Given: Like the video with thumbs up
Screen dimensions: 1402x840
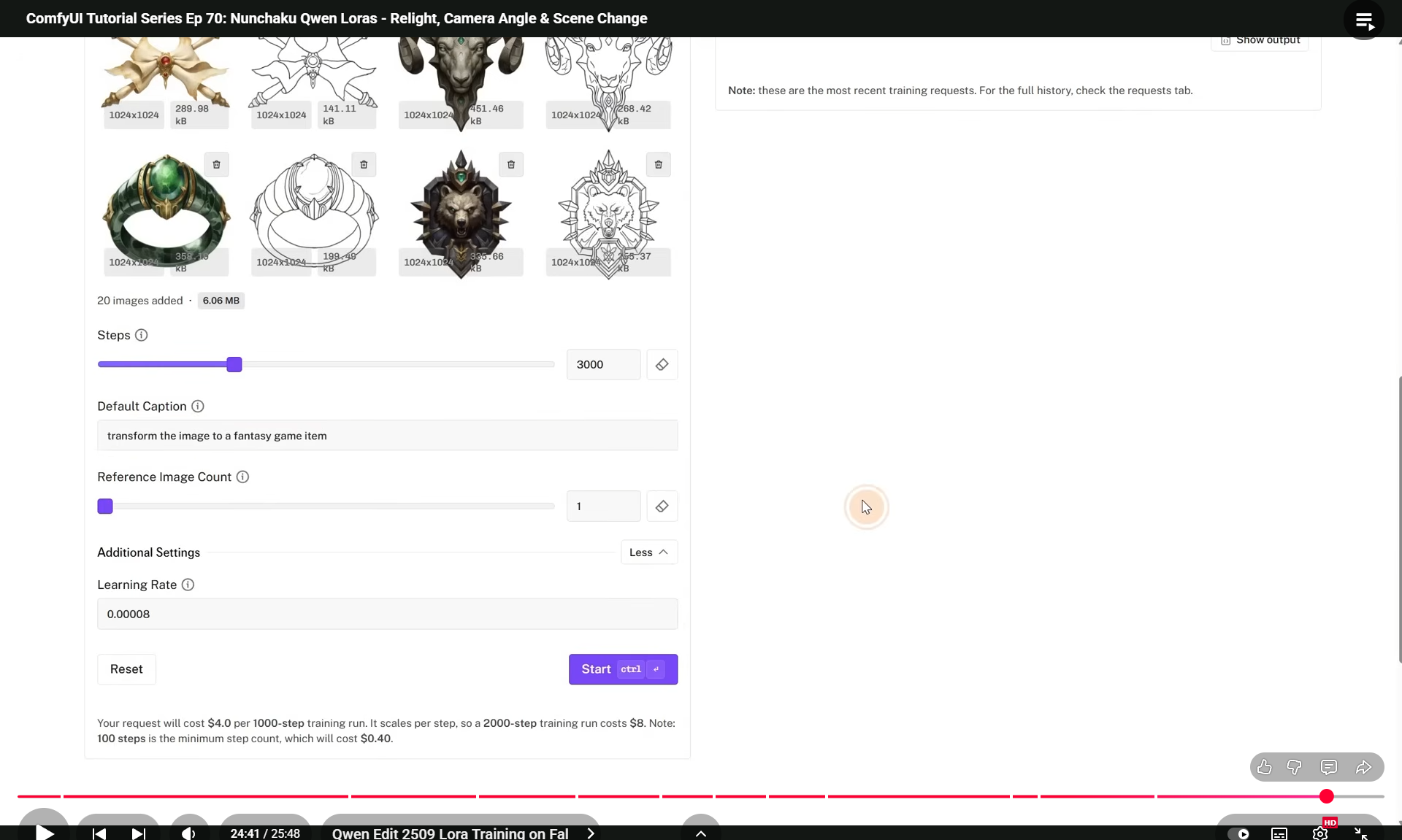Looking at the screenshot, I should click(1265, 767).
